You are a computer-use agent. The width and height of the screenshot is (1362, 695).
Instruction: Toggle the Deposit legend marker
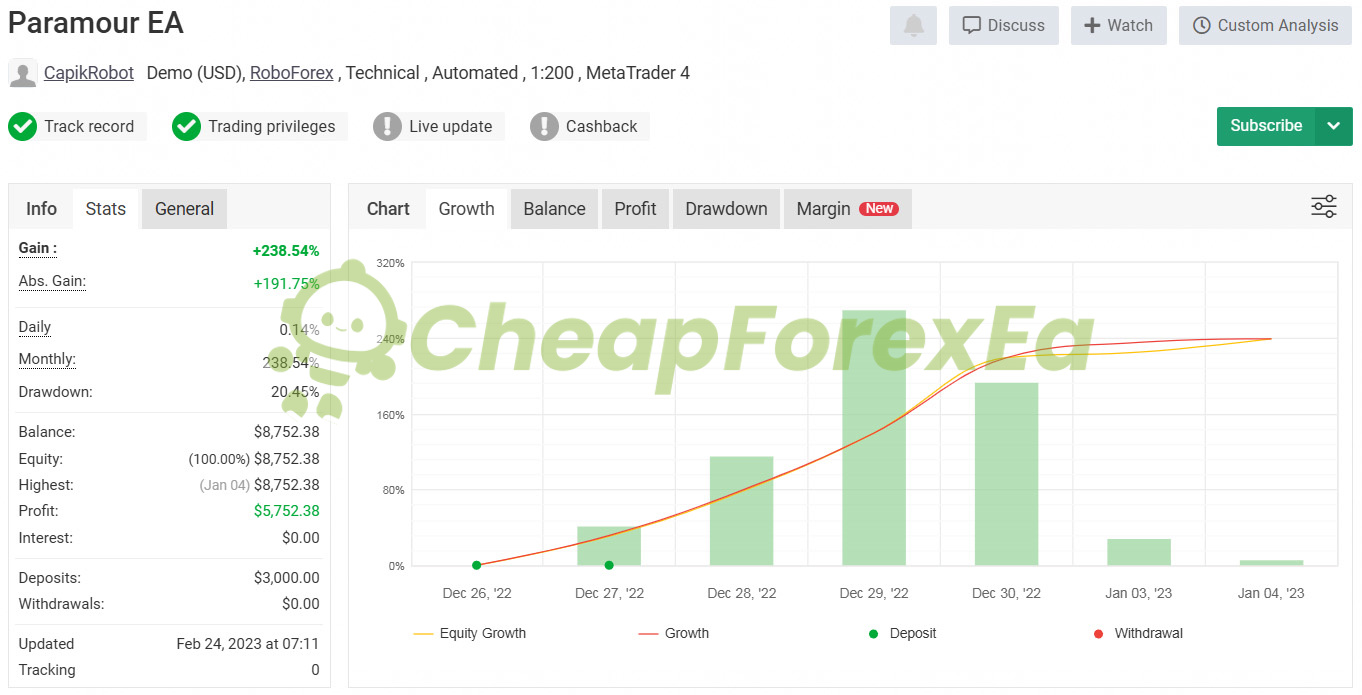pos(903,634)
